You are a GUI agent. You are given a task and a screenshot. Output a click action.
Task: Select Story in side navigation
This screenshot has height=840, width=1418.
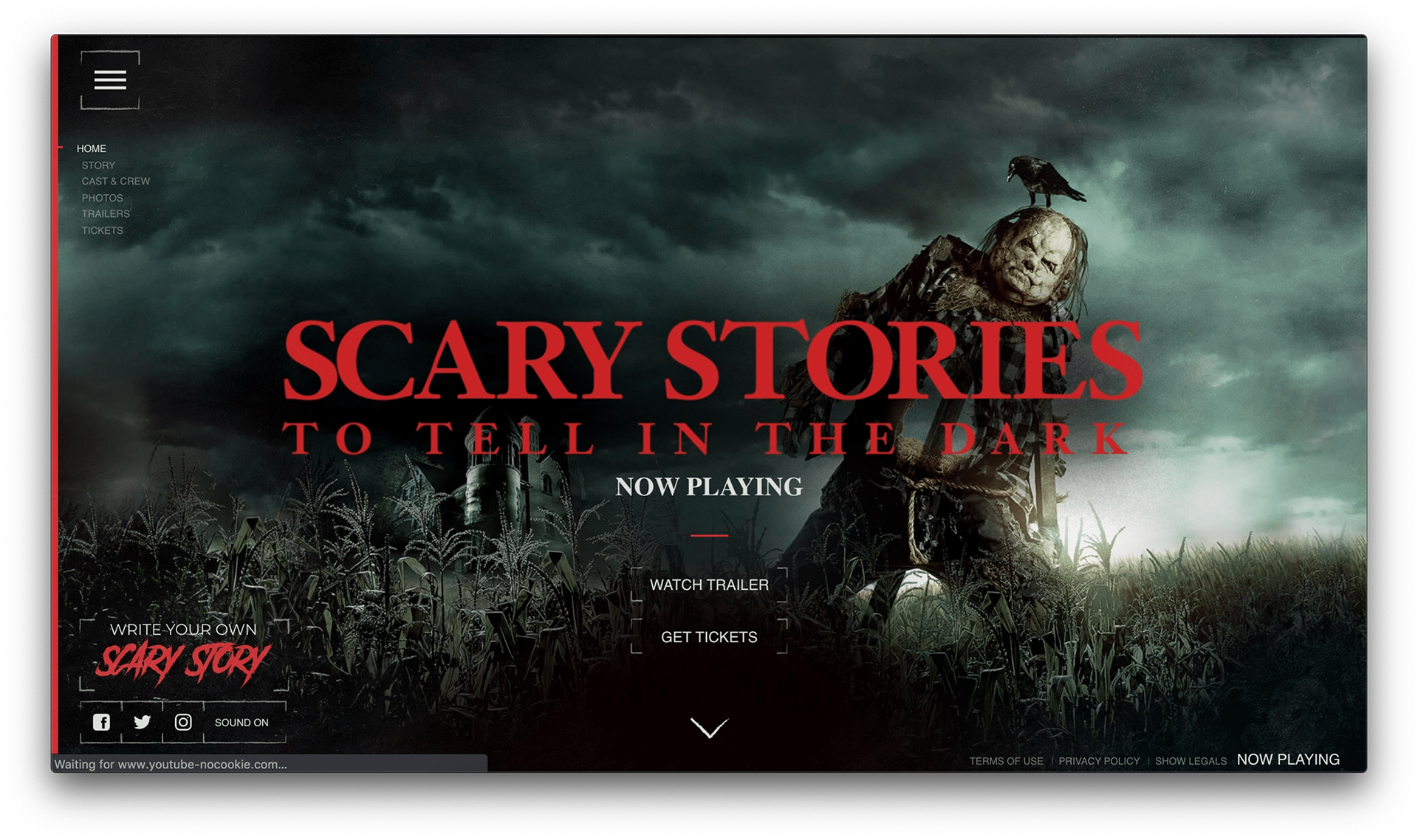[x=98, y=165]
